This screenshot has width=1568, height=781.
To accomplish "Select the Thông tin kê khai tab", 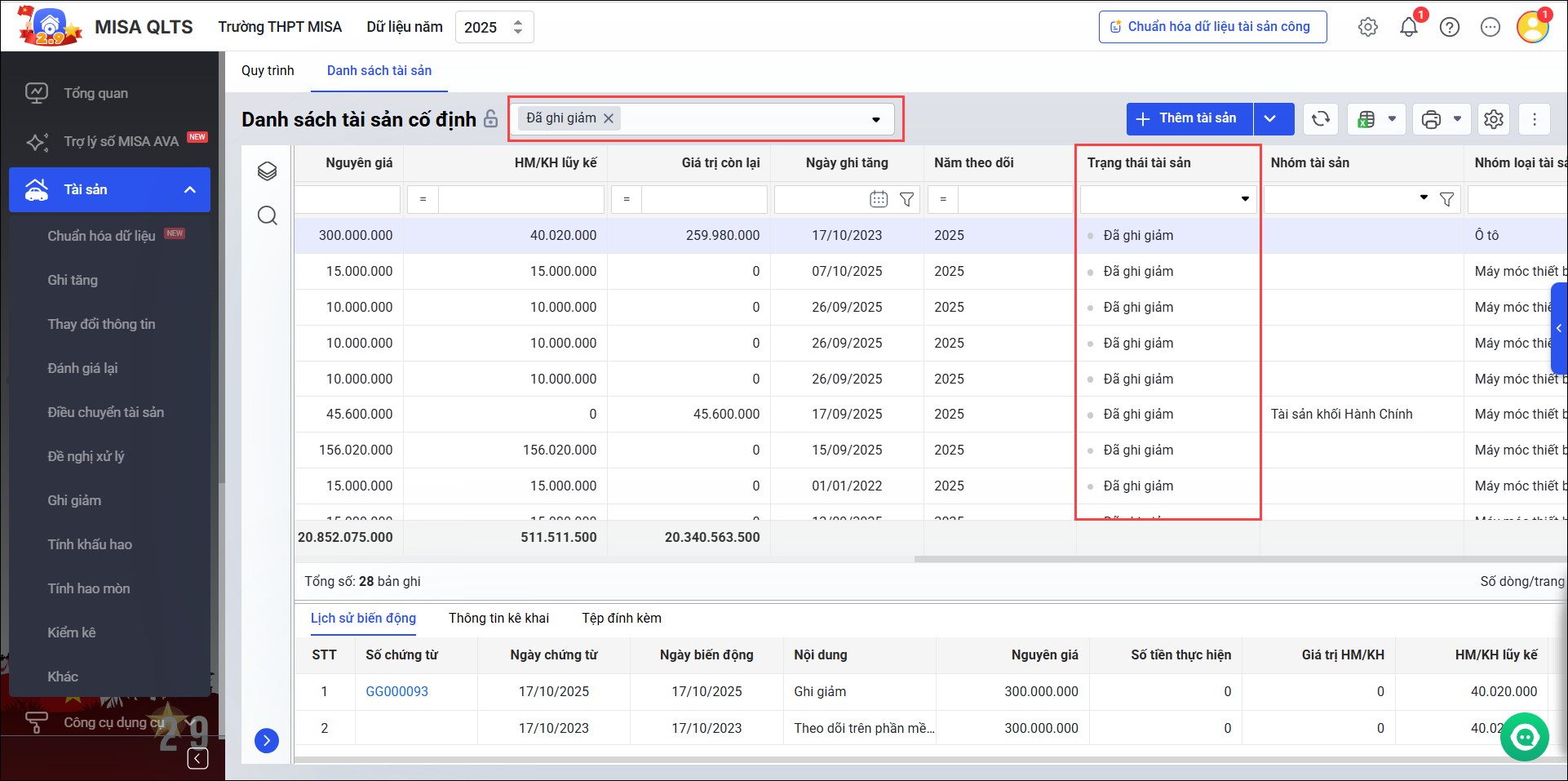I will point(498,619).
